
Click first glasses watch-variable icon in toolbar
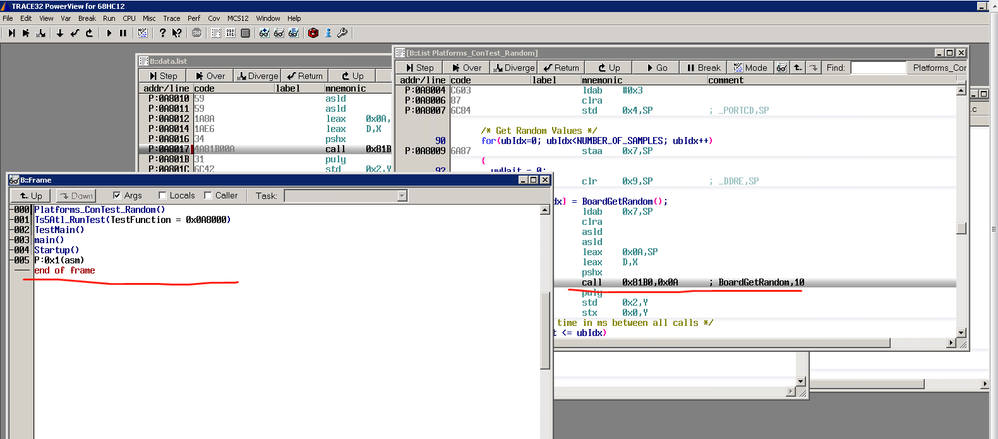[x=264, y=33]
